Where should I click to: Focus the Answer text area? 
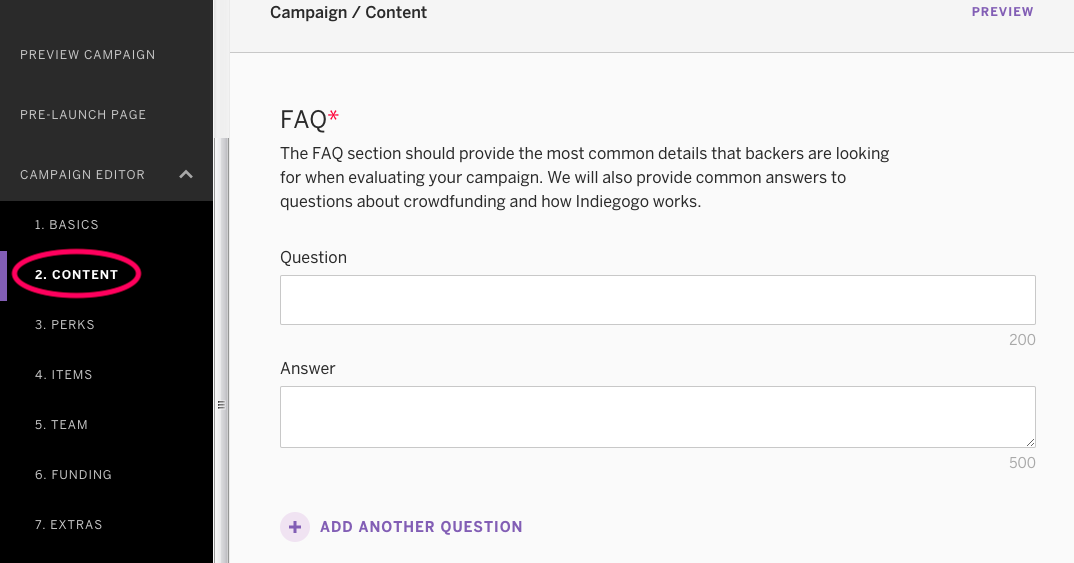click(x=658, y=417)
